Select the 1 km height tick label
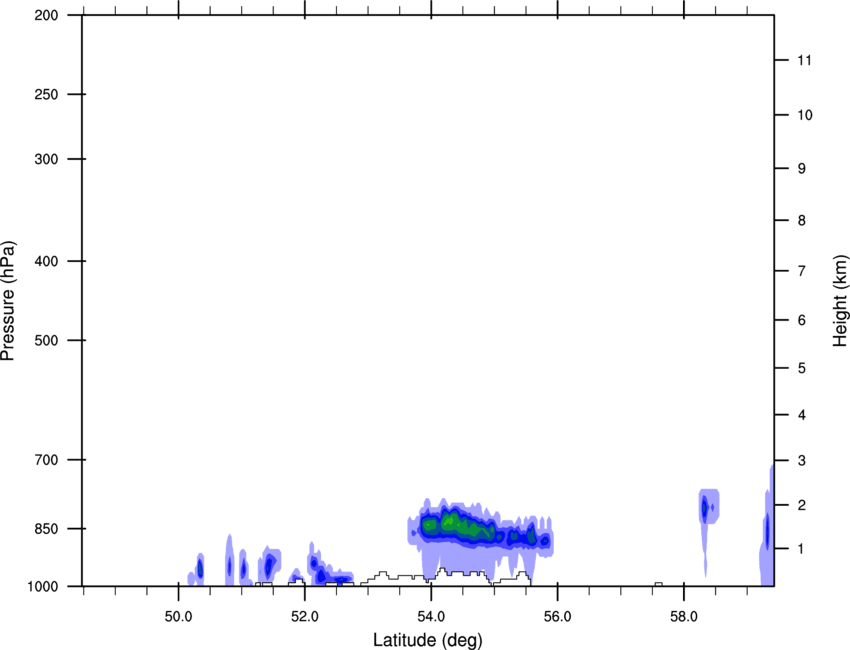850x650 pixels. 801,549
